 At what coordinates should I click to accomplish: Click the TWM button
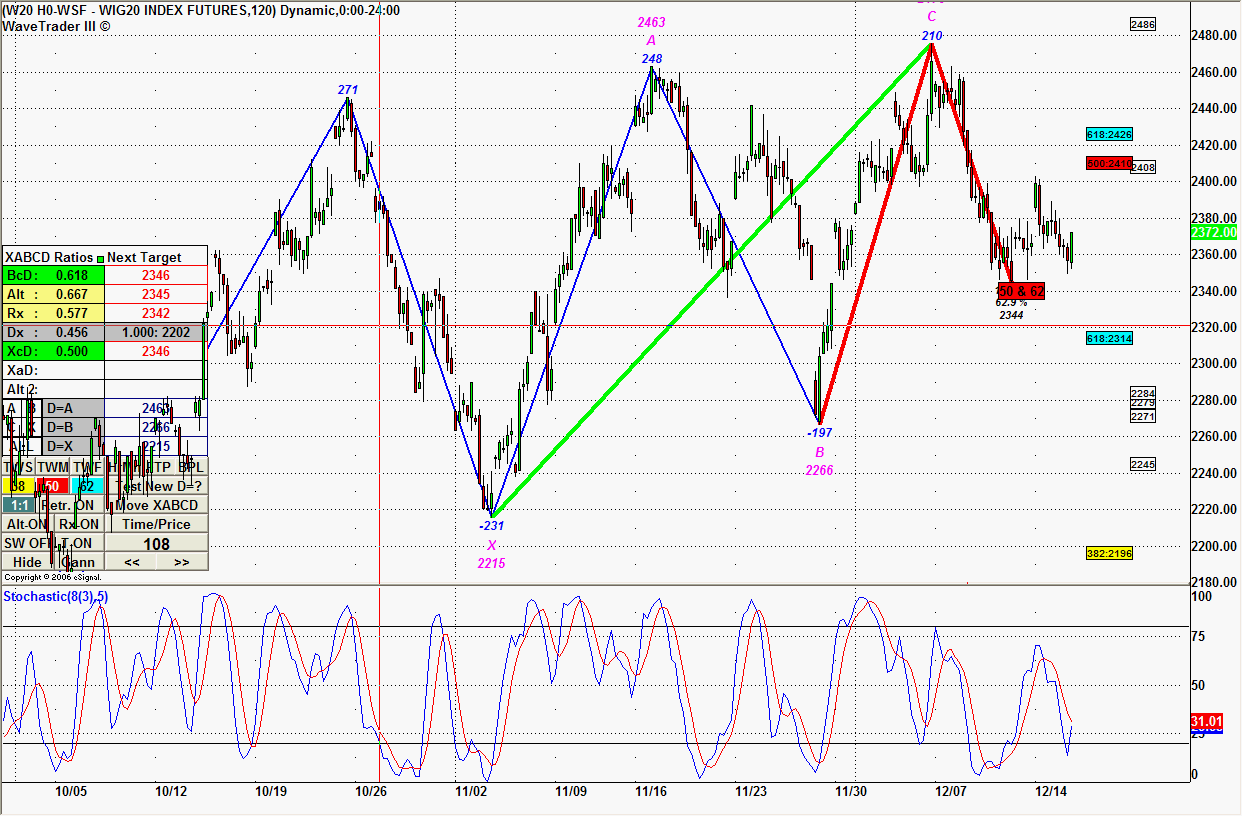coord(54,467)
